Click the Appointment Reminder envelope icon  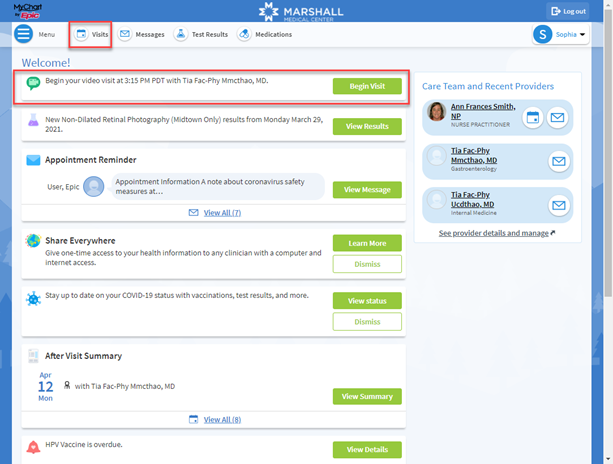(33, 160)
